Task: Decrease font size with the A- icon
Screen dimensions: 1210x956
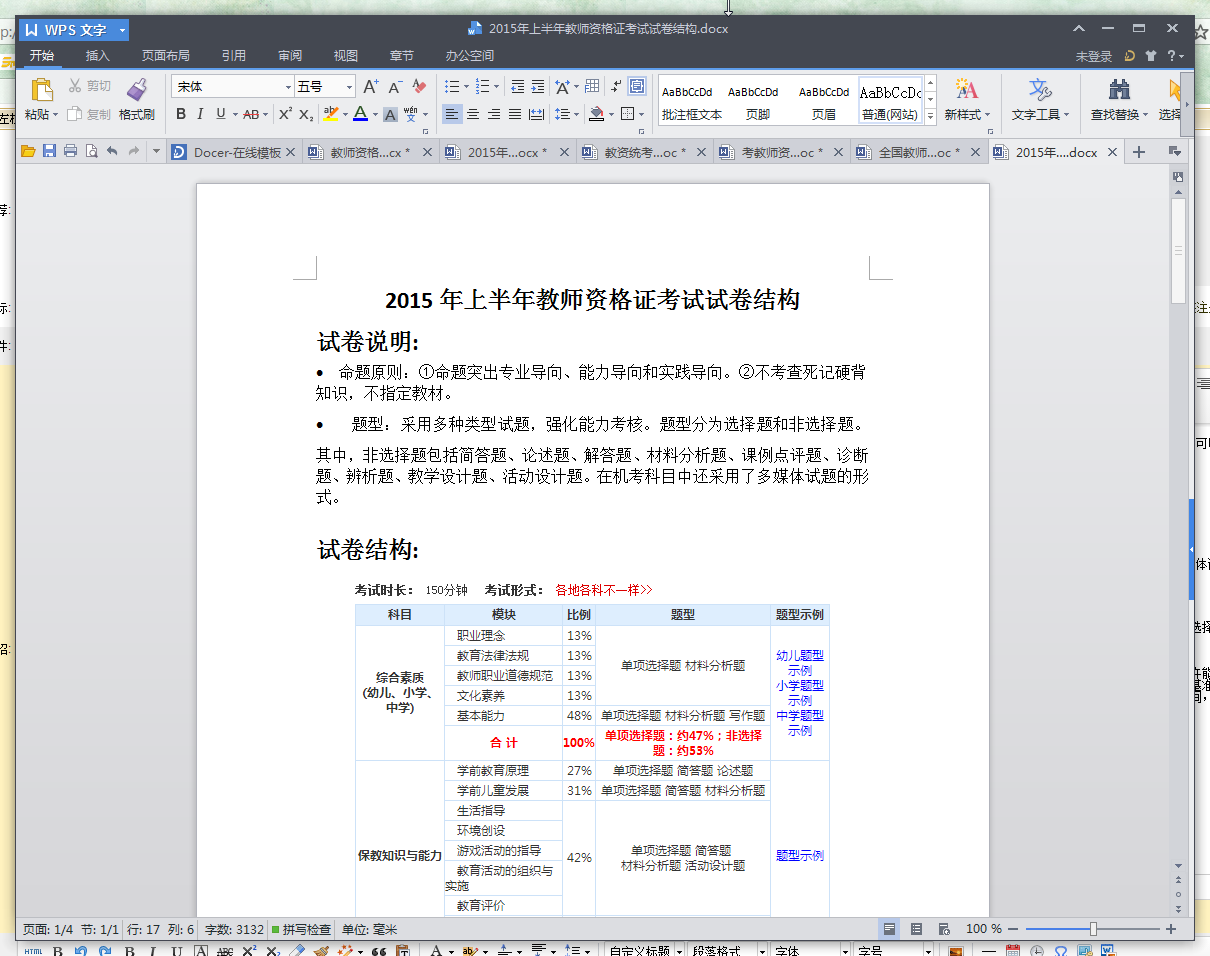Action: (396, 87)
